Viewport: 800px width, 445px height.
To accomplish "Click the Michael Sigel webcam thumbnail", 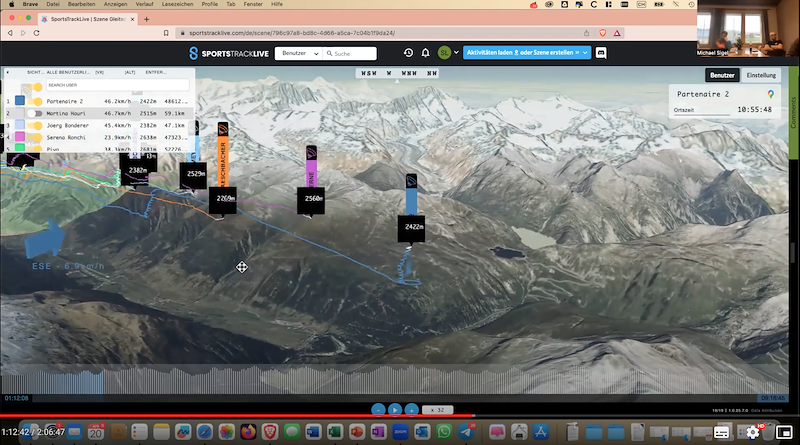I will pos(748,28).
